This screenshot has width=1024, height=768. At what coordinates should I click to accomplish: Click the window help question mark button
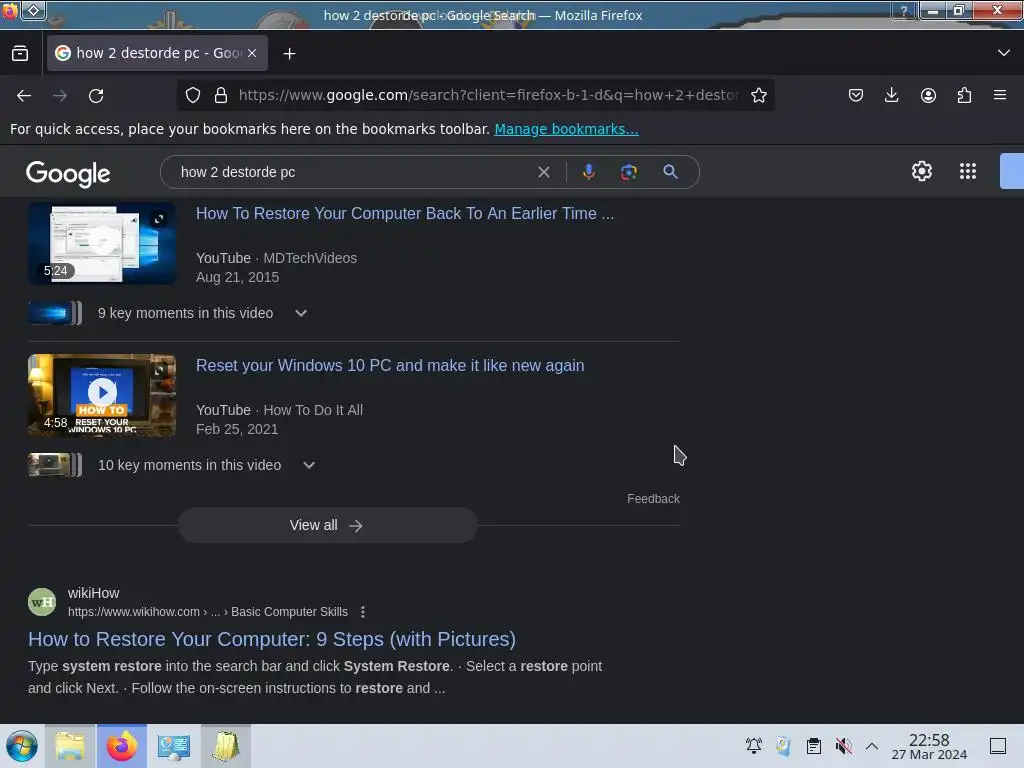[x=903, y=10]
